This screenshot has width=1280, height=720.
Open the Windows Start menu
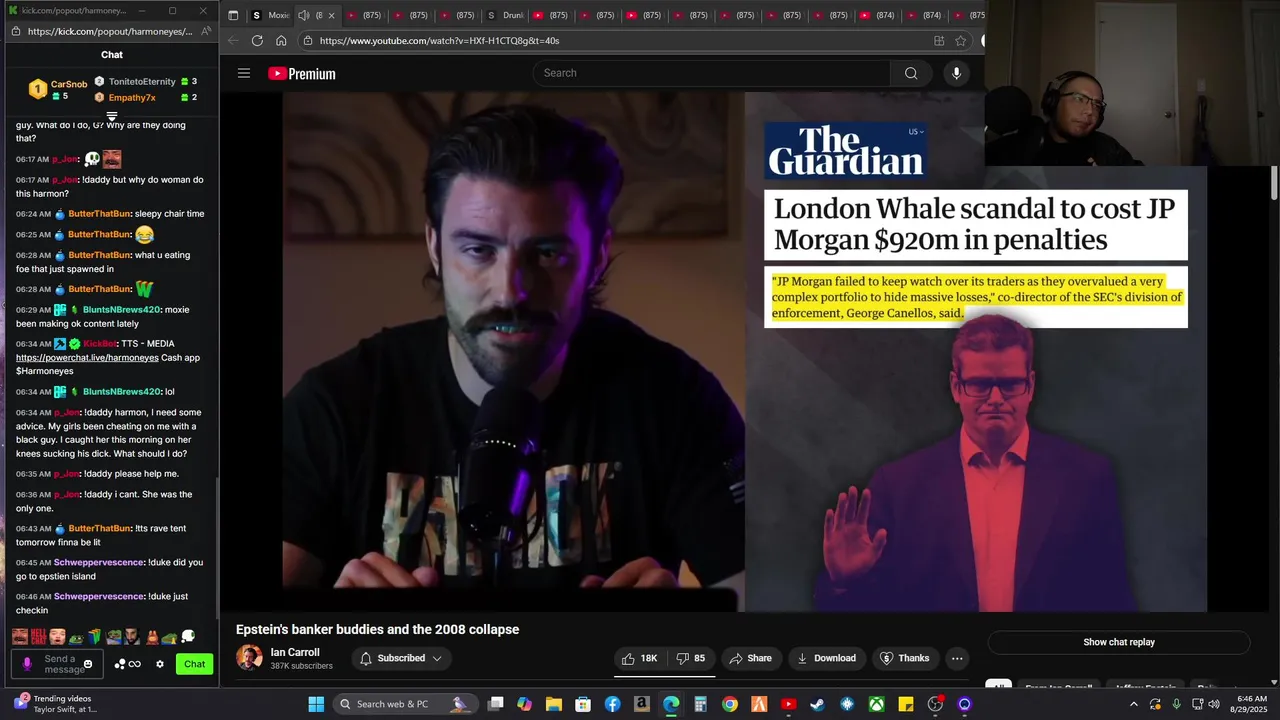click(316, 704)
